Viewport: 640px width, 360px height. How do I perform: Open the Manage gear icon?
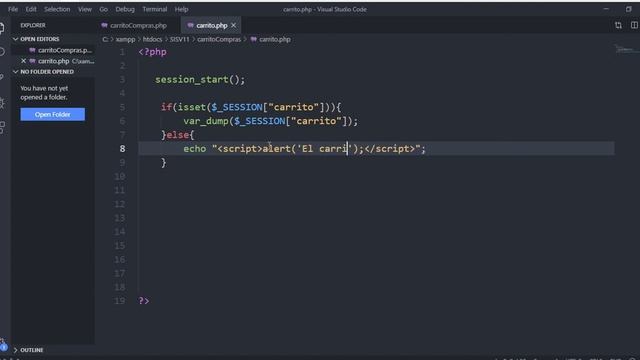pos(3,343)
